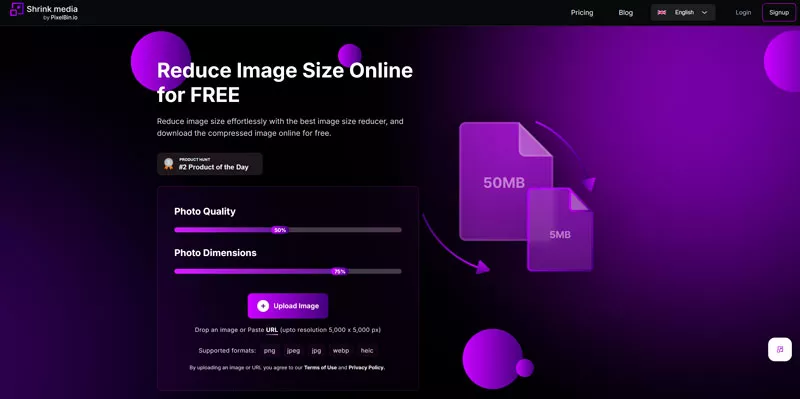The image size is (800, 399).
Task: Open the Privacy Policy link
Action: pyautogui.click(x=367, y=367)
